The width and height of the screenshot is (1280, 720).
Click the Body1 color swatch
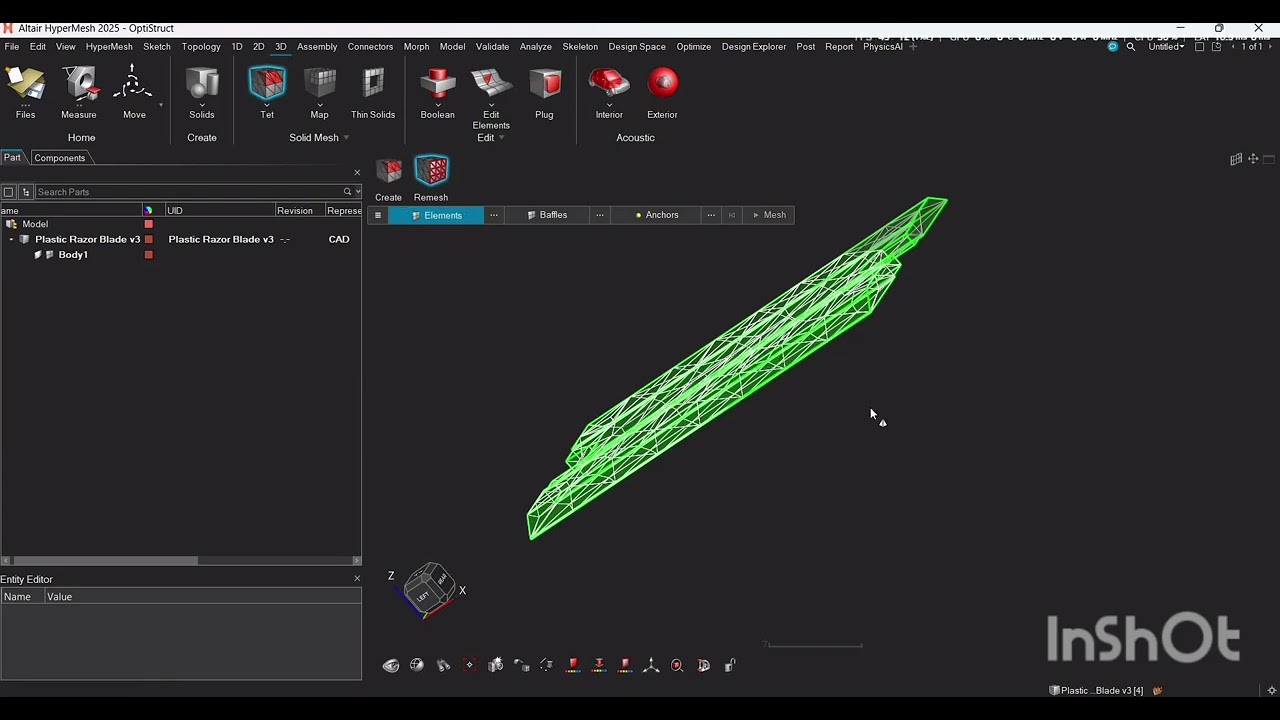[x=149, y=255]
